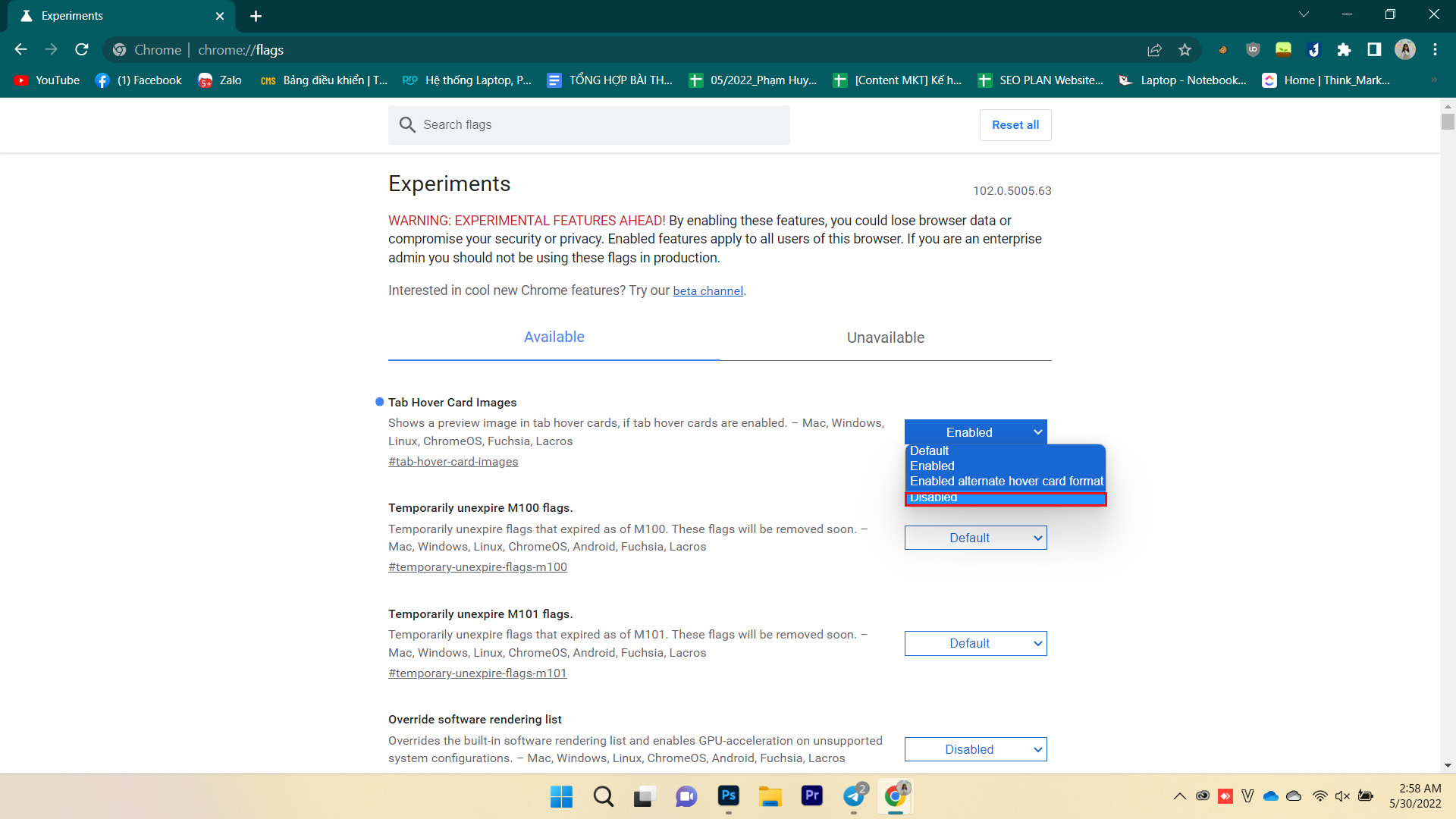The image size is (1456, 819).
Task: Click the muted volume tray icon
Action: click(1342, 796)
